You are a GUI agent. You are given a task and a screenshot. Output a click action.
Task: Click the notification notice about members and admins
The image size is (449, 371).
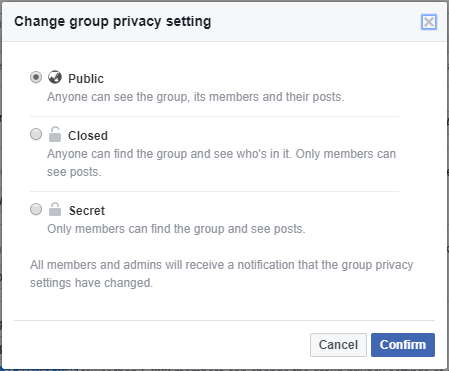click(x=222, y=274)
